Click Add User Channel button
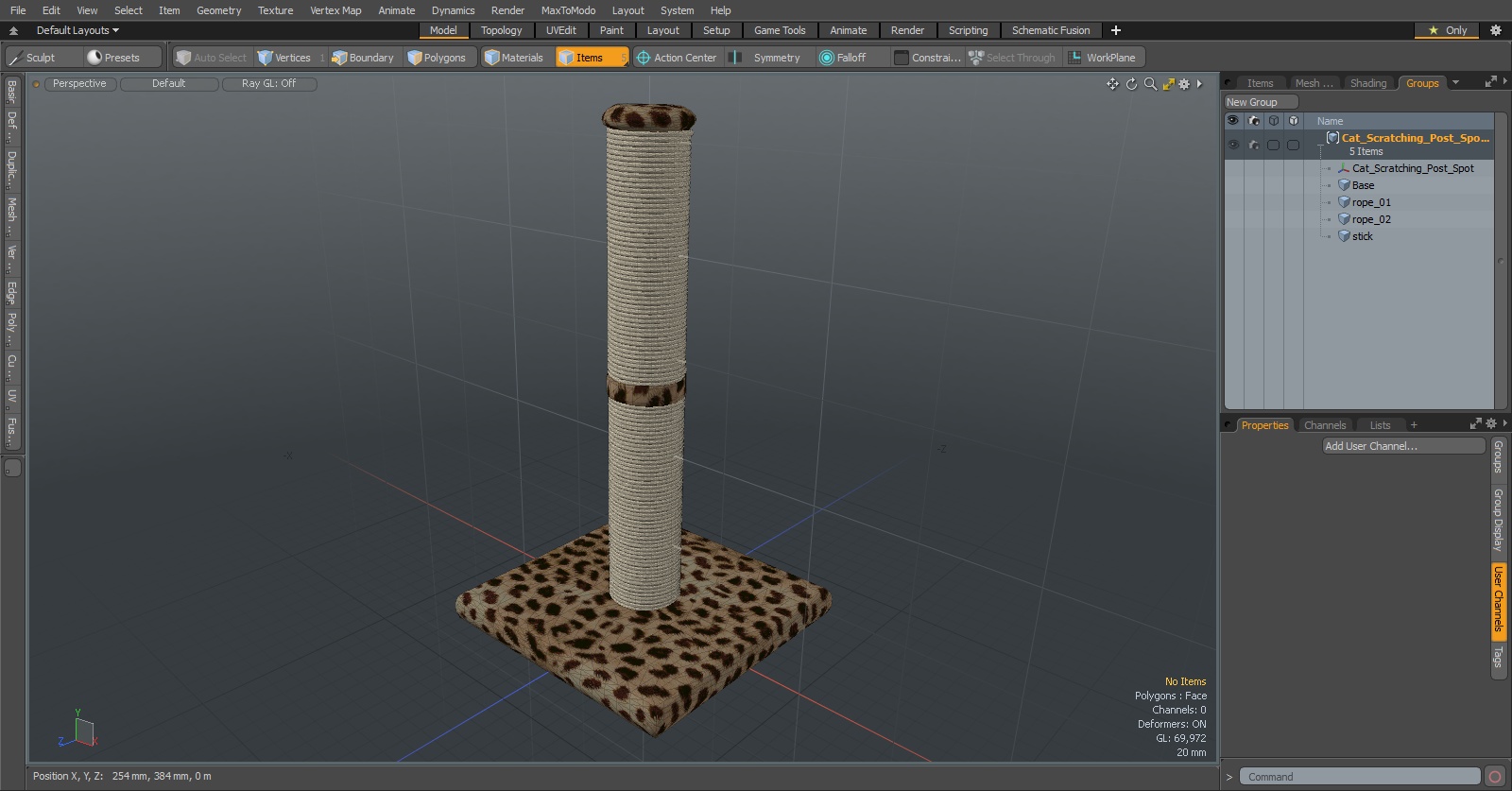 [1403, 446]
